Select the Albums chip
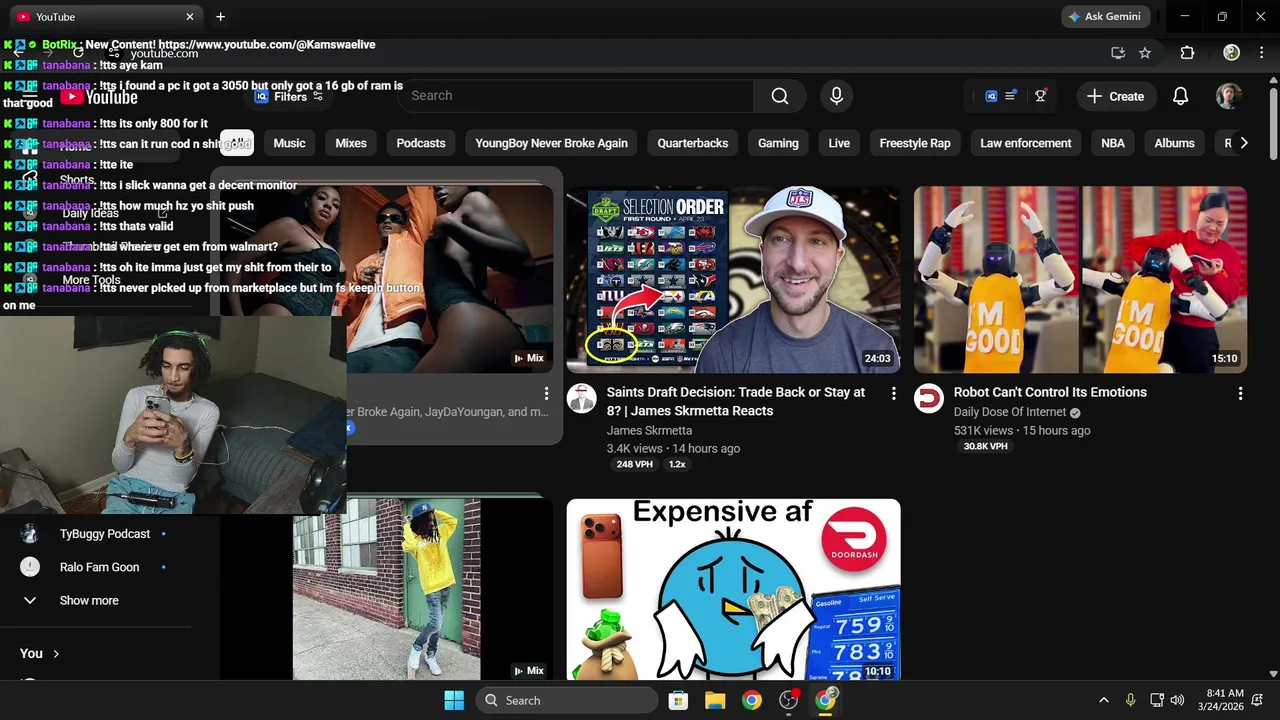Screen dimensions: 1280x720 1174,143
